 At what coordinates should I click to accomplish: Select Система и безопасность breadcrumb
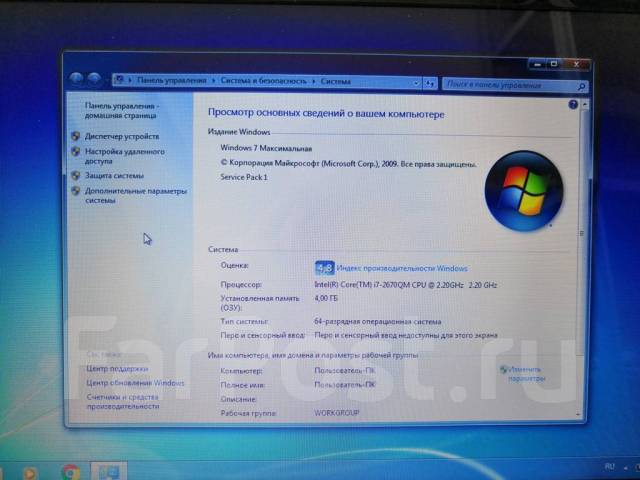click(263, 81)
